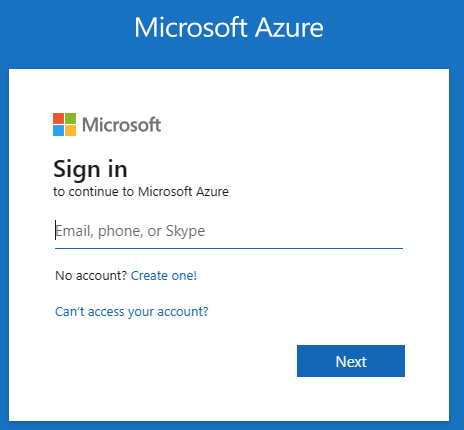Follow the 'Can't access your account?' link
The height and width of the screenshot is (430, 464).
click(x=132, y=312)
